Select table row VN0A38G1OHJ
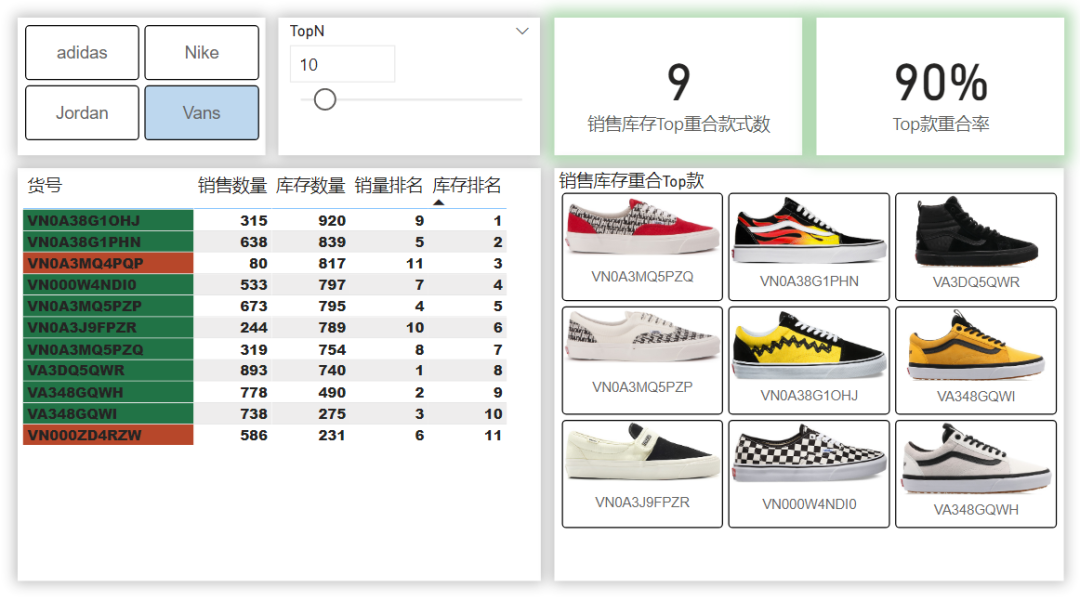Screen dimensions: 1080x601 pyautogui.click(x=264, y=220)
